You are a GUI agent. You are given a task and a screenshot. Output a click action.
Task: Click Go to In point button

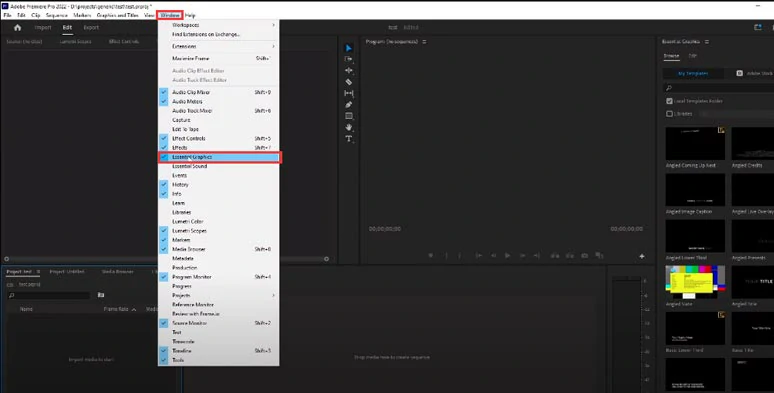pos(479,256)
